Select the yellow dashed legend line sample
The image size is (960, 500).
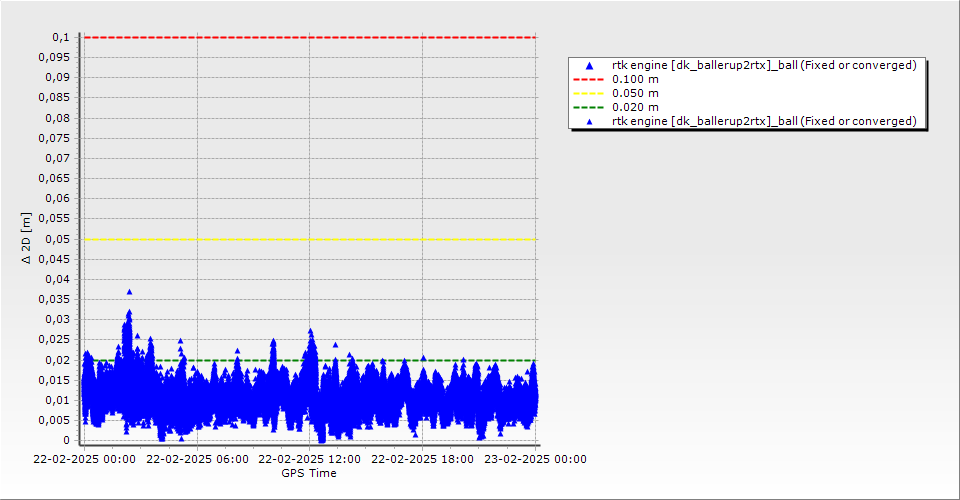point(588,94)
